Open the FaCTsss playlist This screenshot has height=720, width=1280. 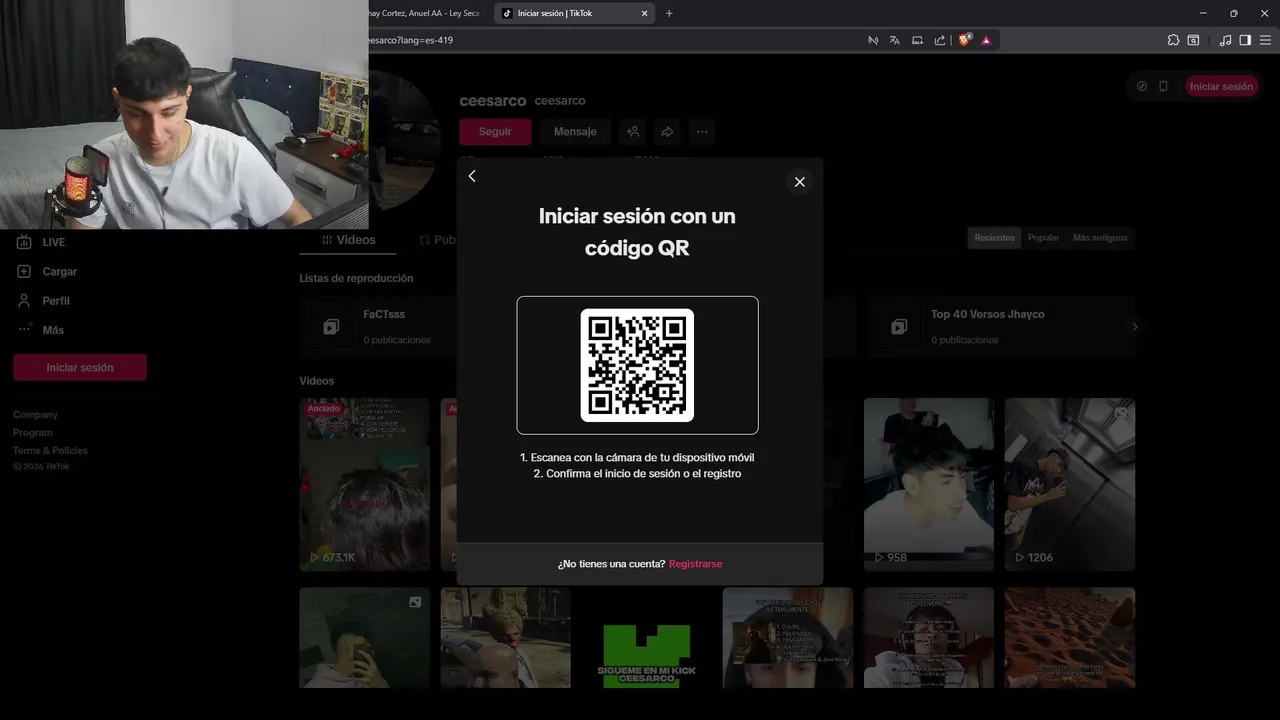(378, 326)
